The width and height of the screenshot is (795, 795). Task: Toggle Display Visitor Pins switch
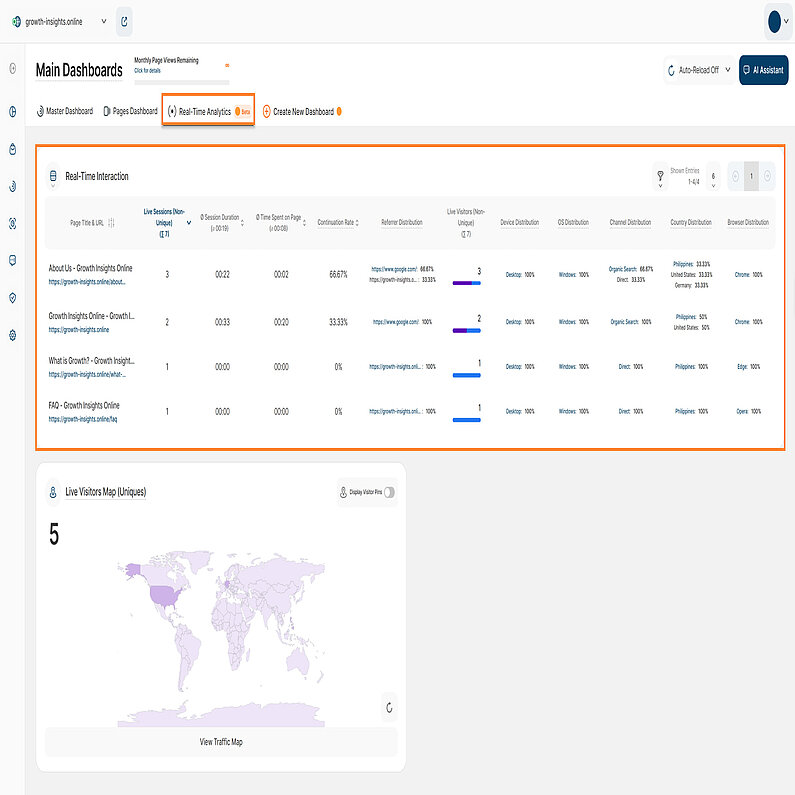click(389, 492)
